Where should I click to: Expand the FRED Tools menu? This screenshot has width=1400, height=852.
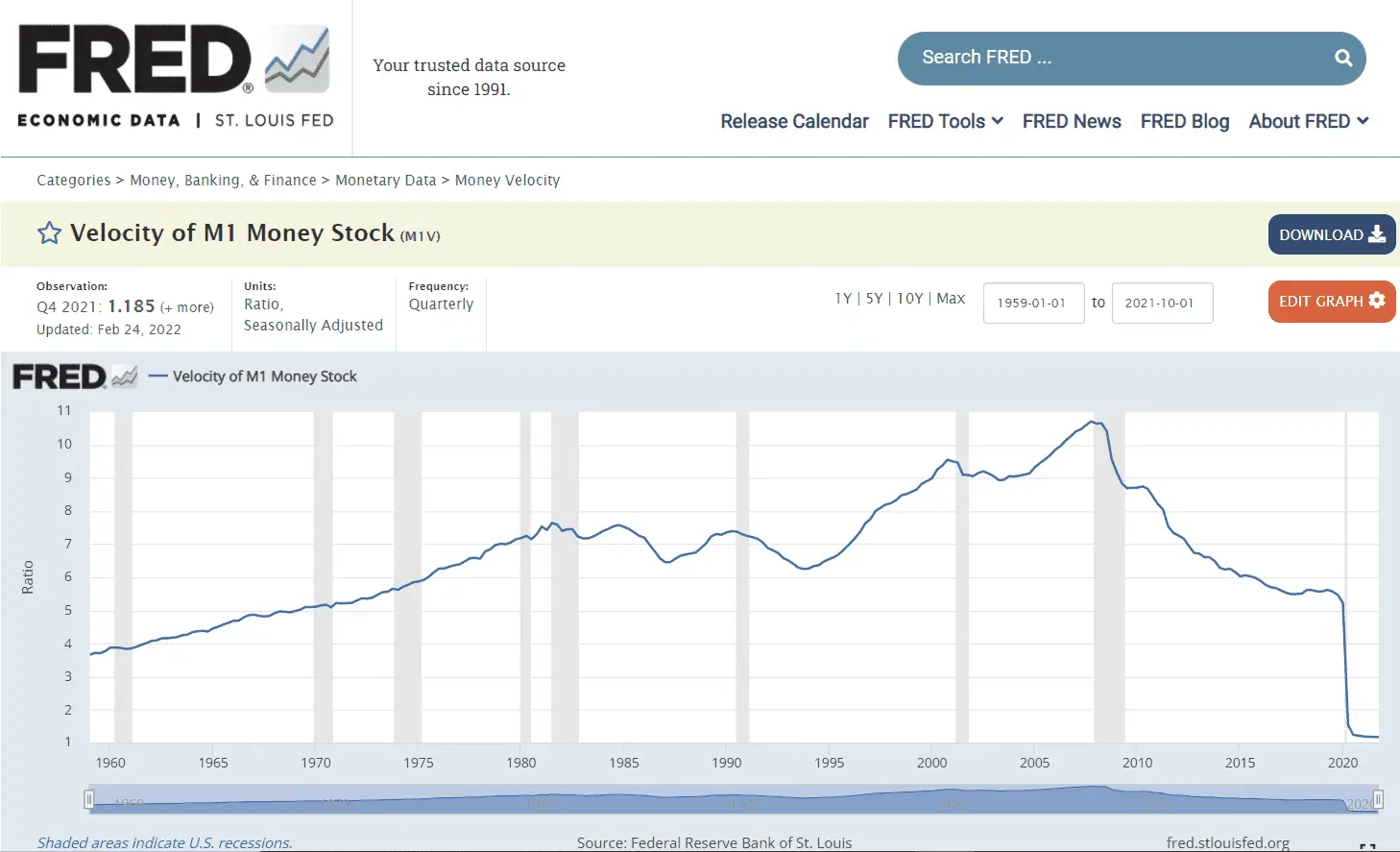point(946,121)
